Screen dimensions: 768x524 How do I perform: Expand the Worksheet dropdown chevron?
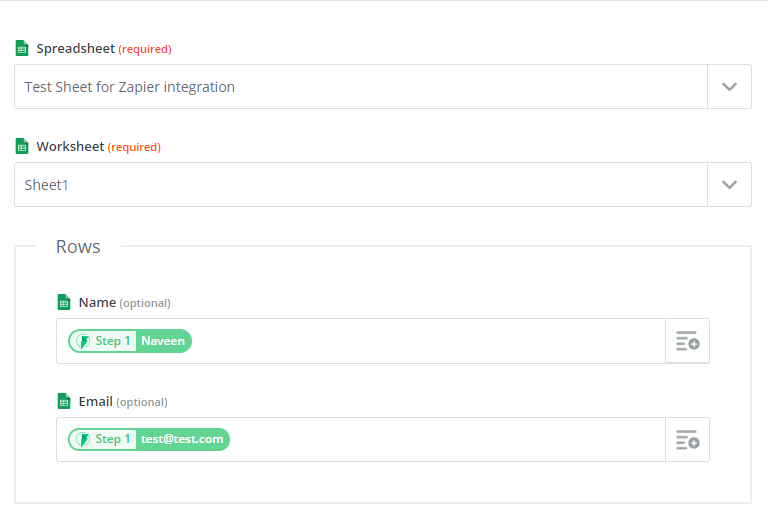pyautogui.click(x=729, y=185)
